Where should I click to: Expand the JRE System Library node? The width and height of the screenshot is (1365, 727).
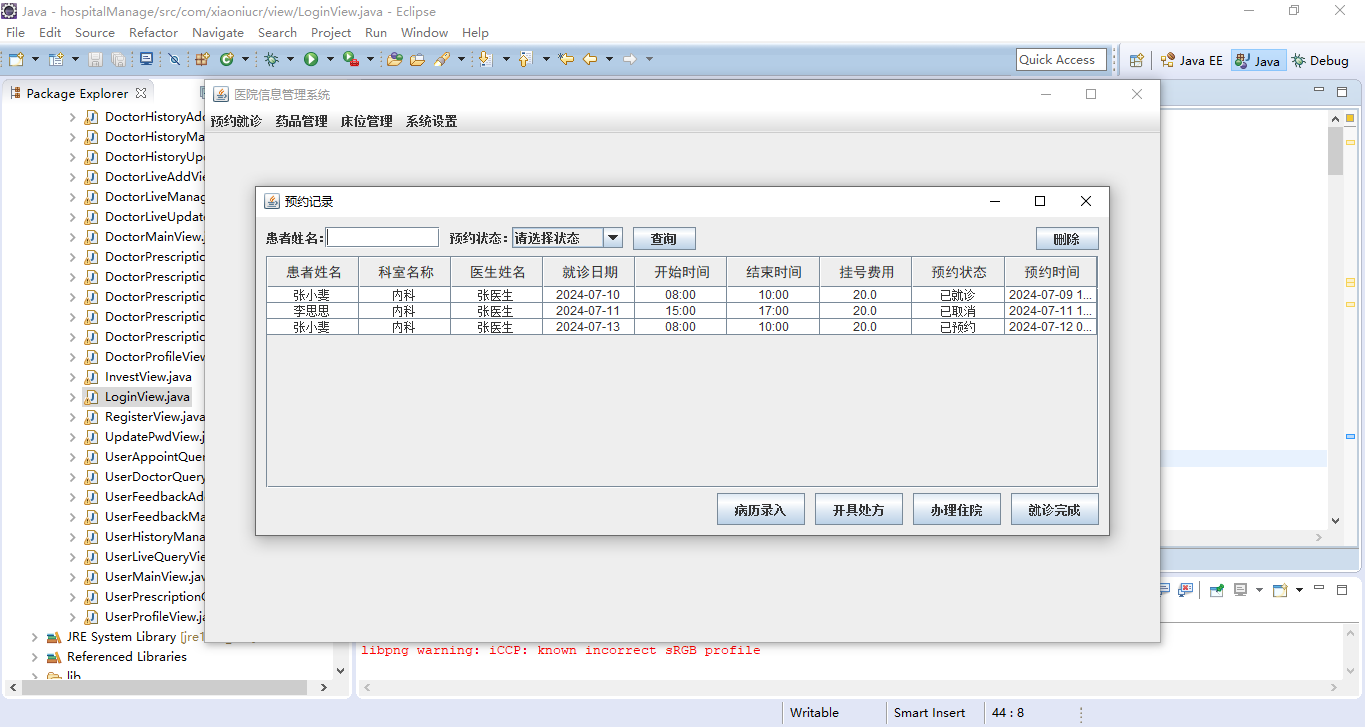click(x=35, y=637)
